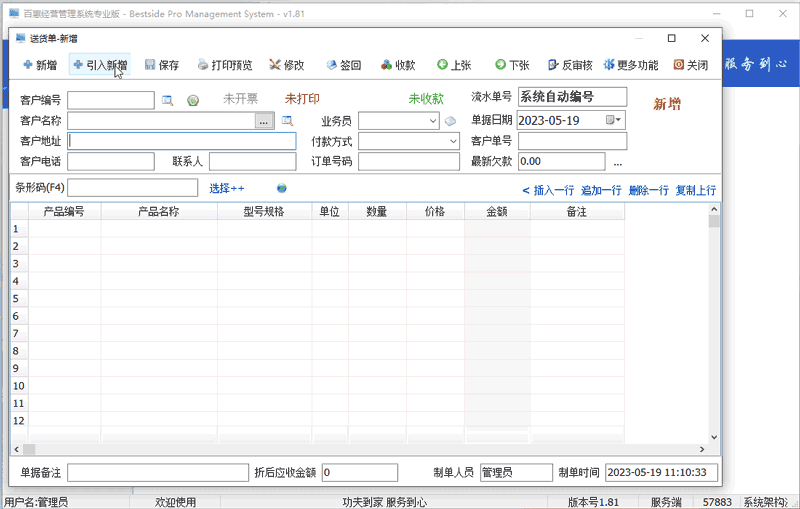The height and width of the screenshot is (509, 800).
Task: Save the delivery note with 保存
Action: pyautogui.click(x=162, y=65)
